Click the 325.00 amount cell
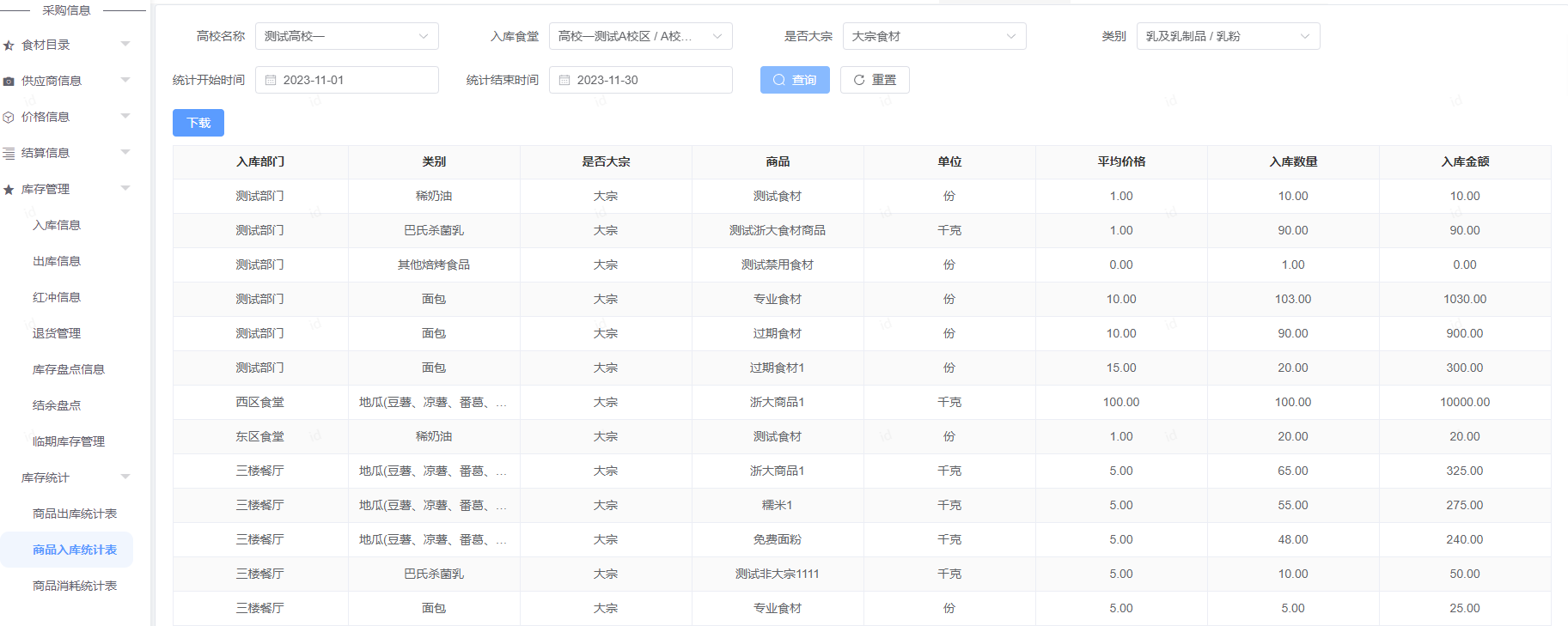 [x=1465, y=471]
